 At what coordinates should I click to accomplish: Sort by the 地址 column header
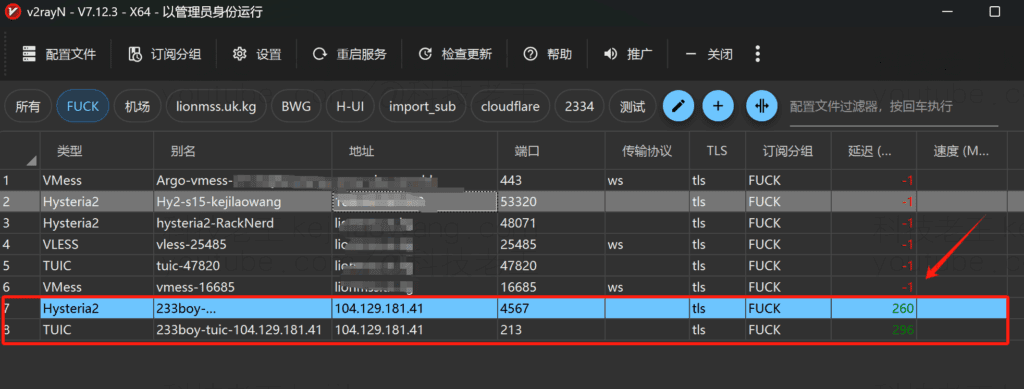[414, 151]
